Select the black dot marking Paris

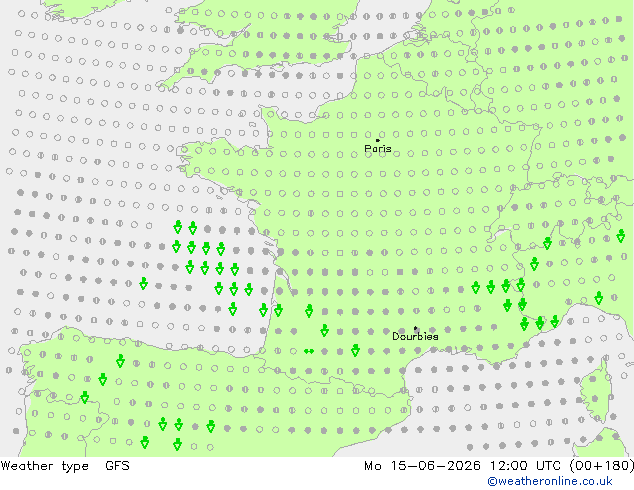[378, 140]
